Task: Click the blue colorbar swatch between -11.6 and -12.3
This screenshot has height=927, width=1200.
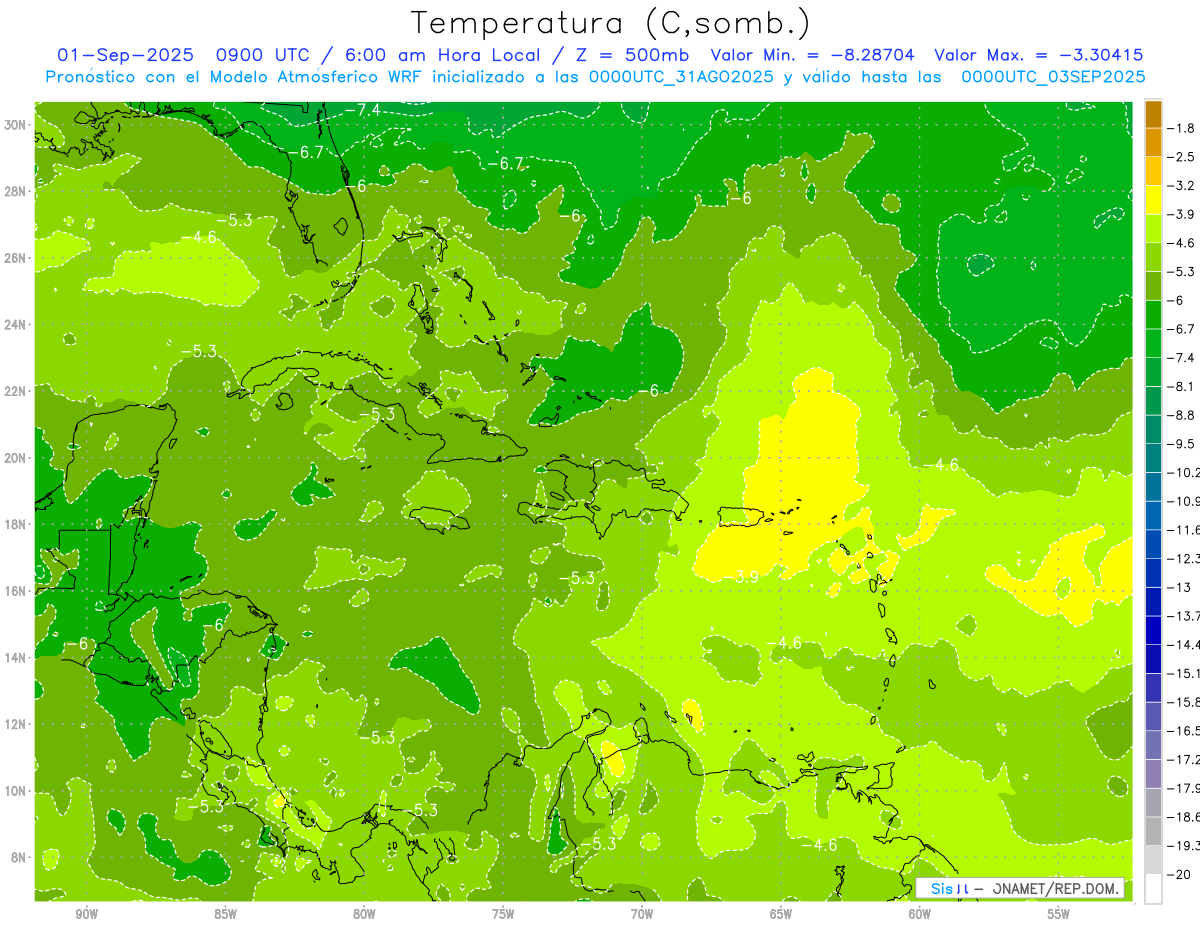Action: pyautogui.click(x=1153, y=544)
